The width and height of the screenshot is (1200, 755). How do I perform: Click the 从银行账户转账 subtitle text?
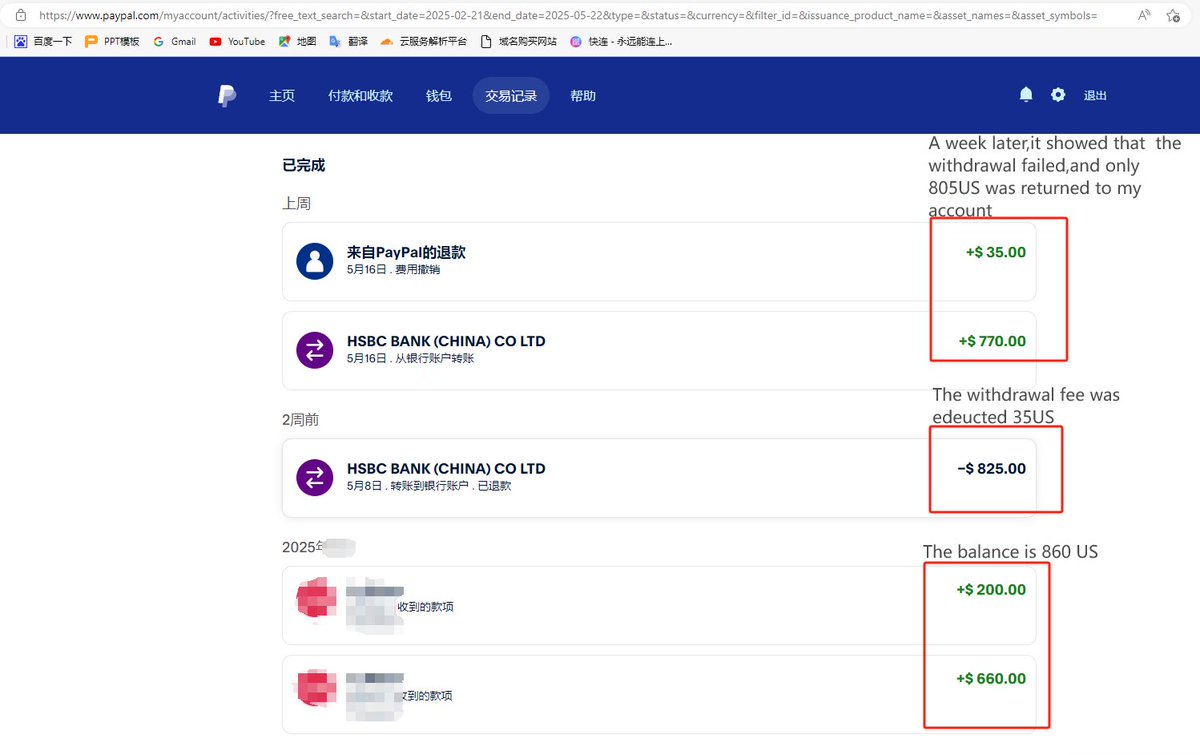click(435, 358)
